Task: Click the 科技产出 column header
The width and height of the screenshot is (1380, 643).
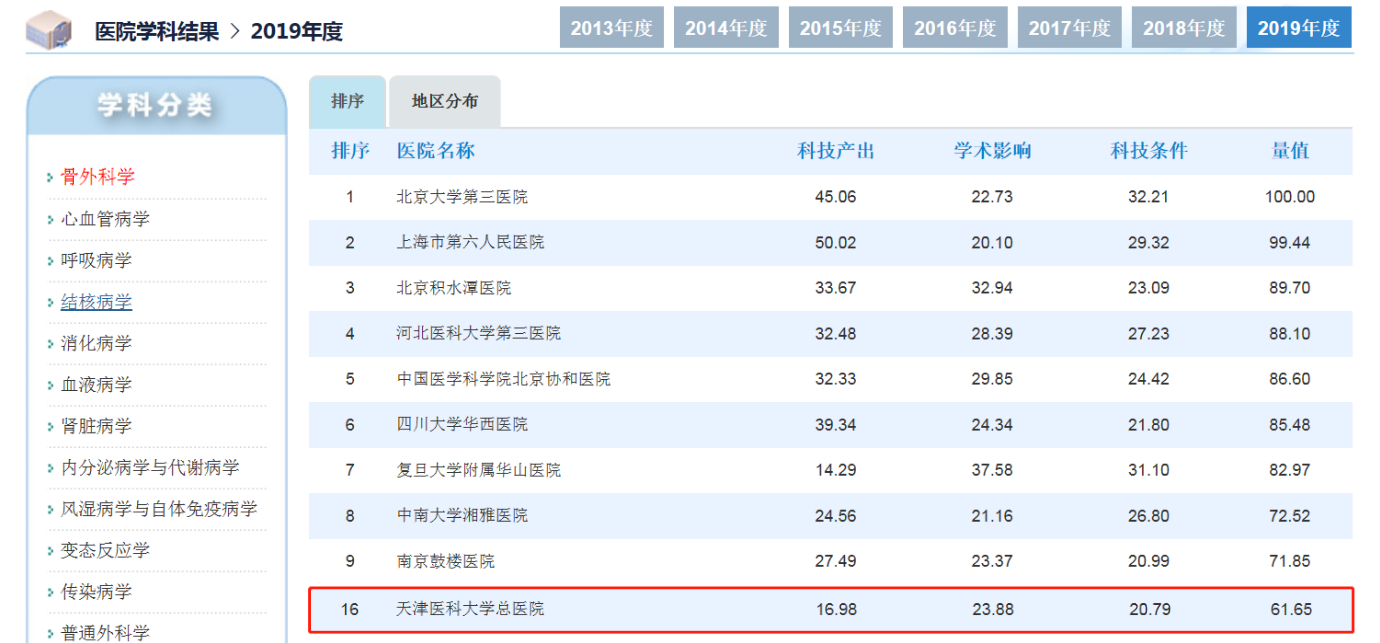Action: (836, 151)
